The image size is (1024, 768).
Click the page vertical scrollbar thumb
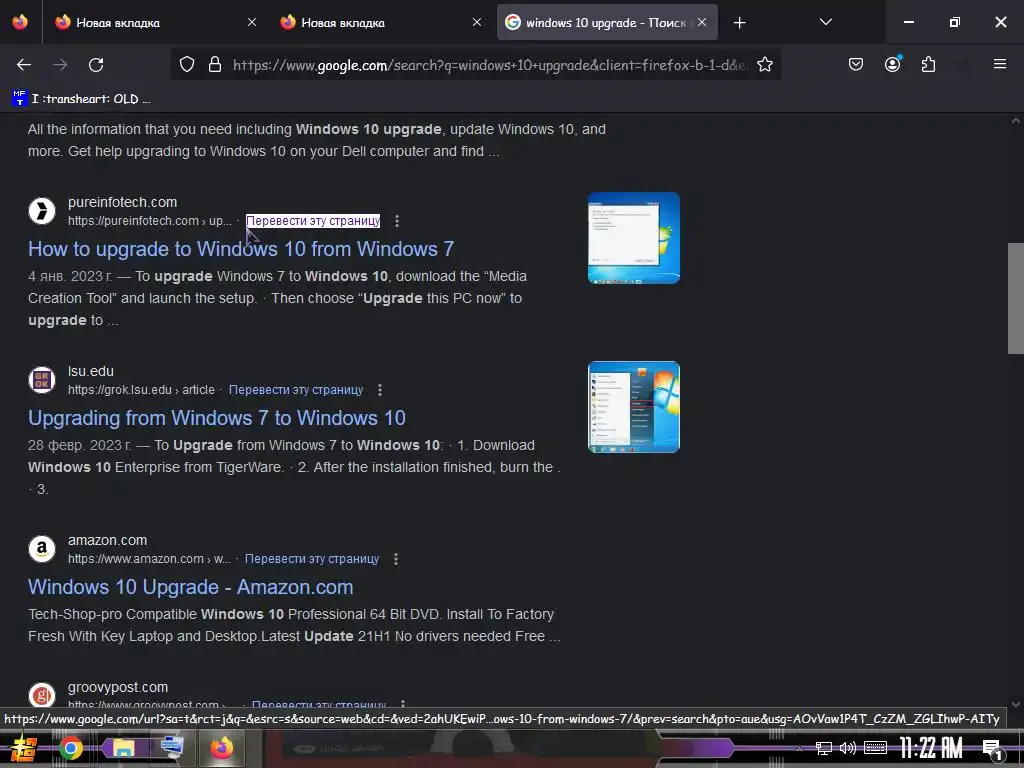pos(1016,298)
